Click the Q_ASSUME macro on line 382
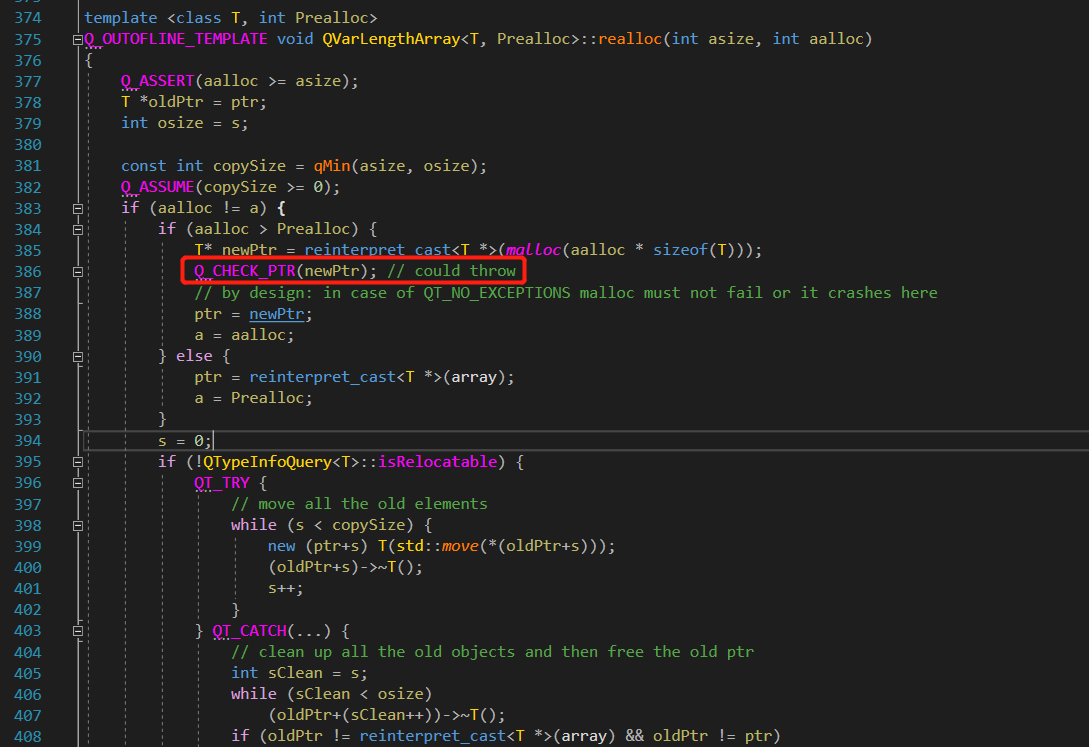 (x=157, y=187)
